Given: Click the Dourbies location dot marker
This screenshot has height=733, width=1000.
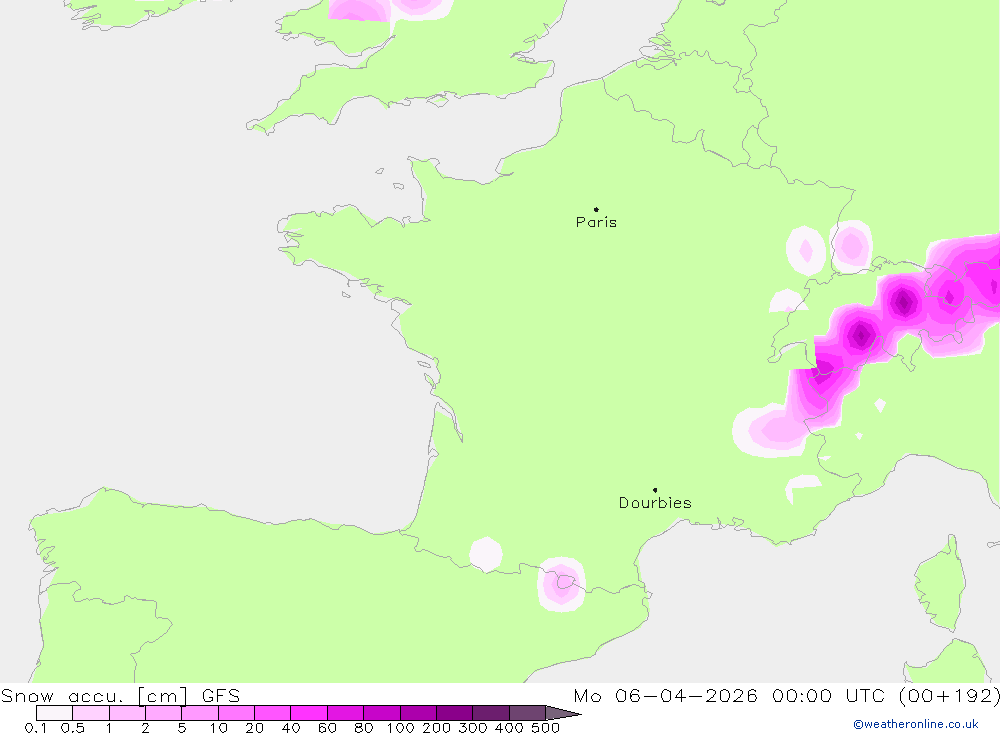Looking at the screenshot, I should (655, 490).
